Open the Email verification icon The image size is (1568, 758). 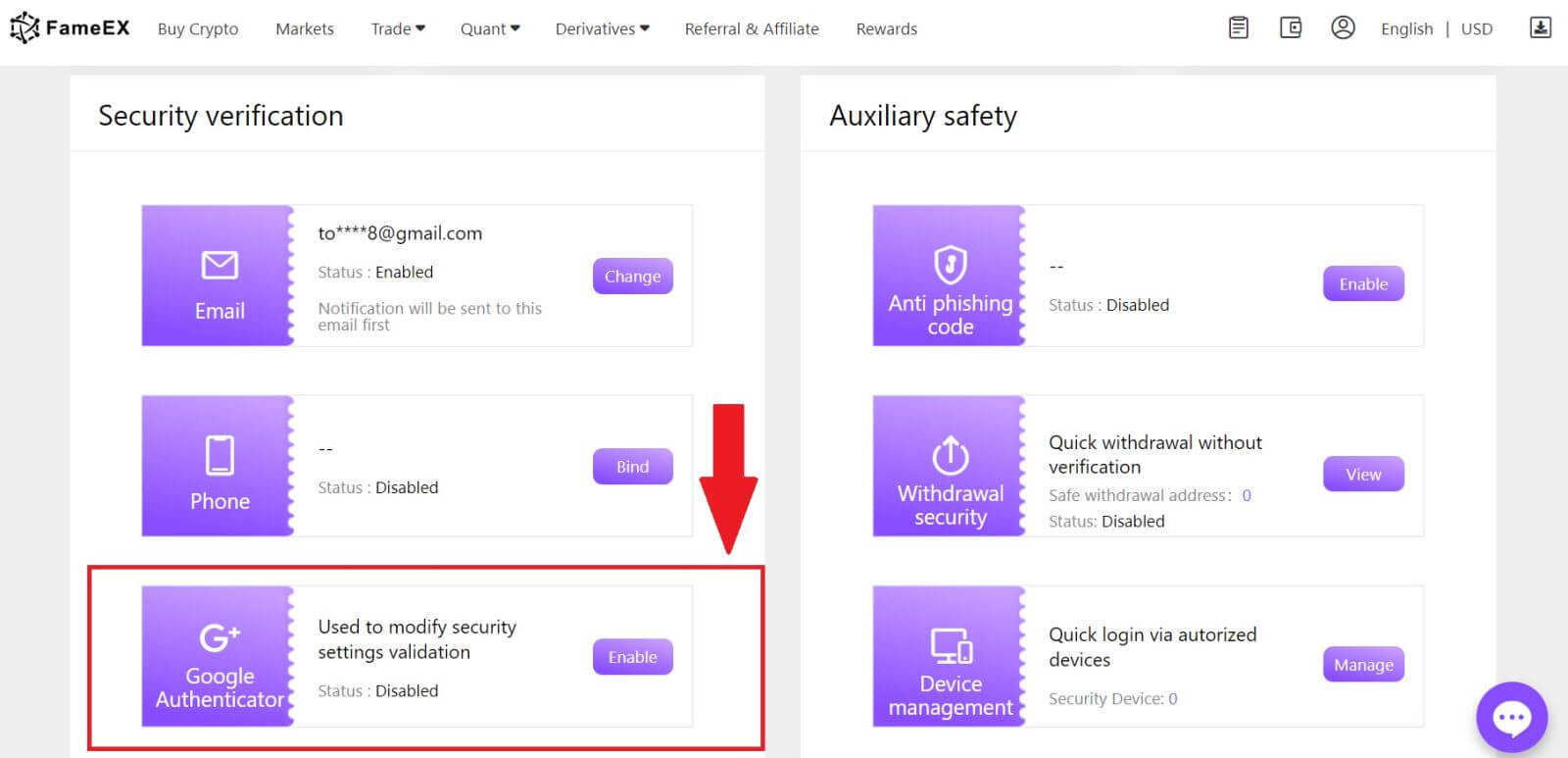click(218, 275)
